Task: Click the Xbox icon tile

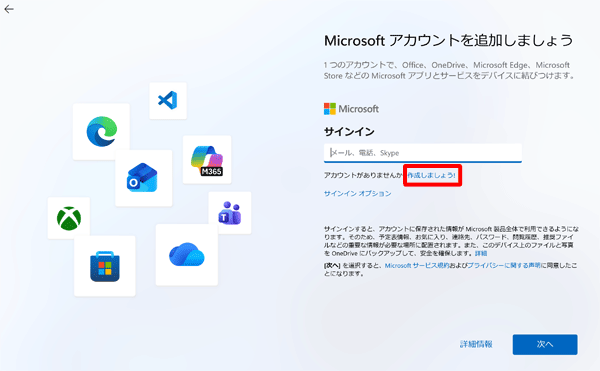Action: 69,218
